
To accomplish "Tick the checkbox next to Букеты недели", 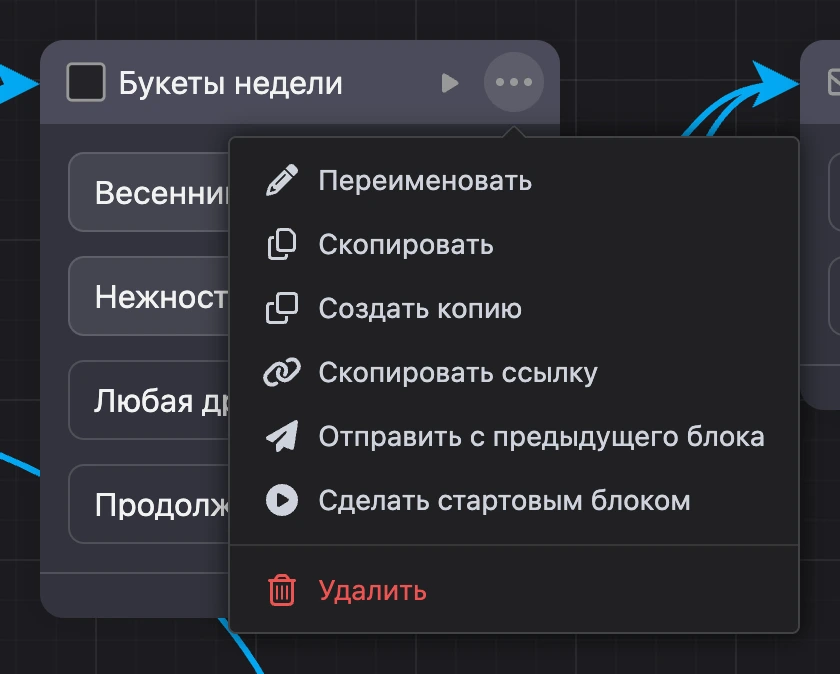I will click(86, 82).
